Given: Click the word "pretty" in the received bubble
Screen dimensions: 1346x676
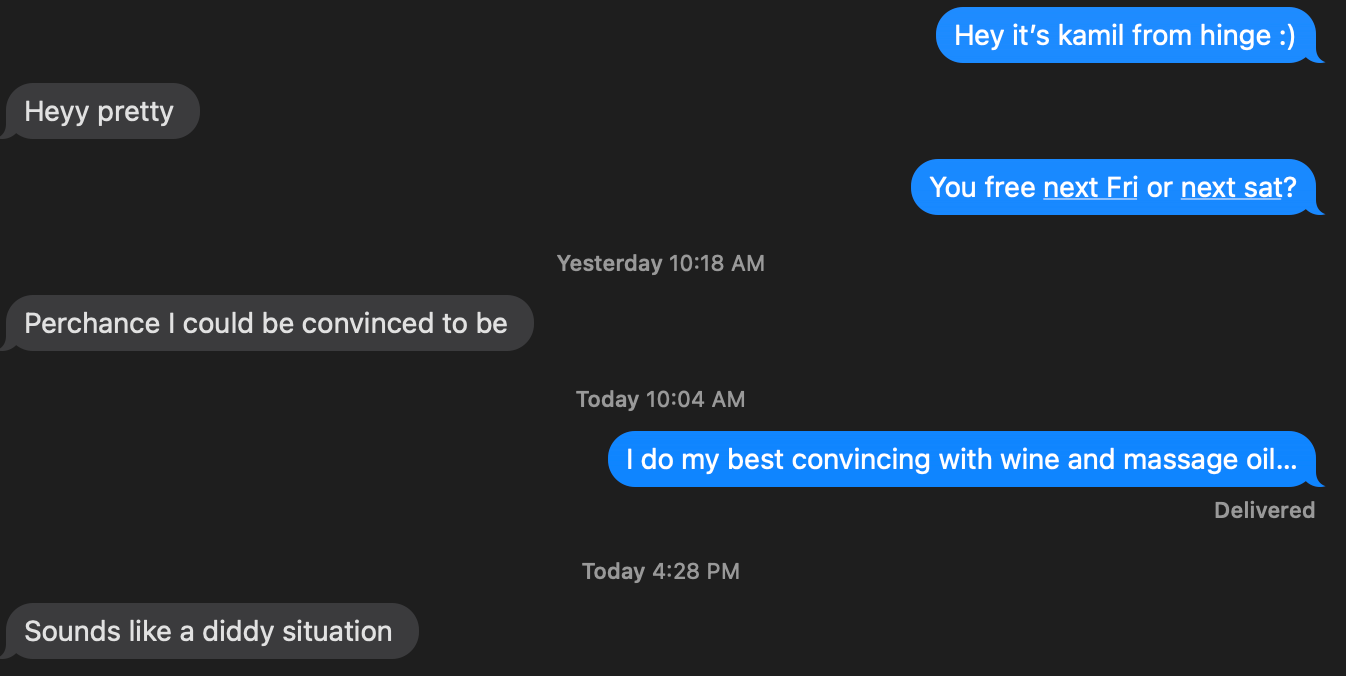Looking at the screenshot, I should point(136,112).
